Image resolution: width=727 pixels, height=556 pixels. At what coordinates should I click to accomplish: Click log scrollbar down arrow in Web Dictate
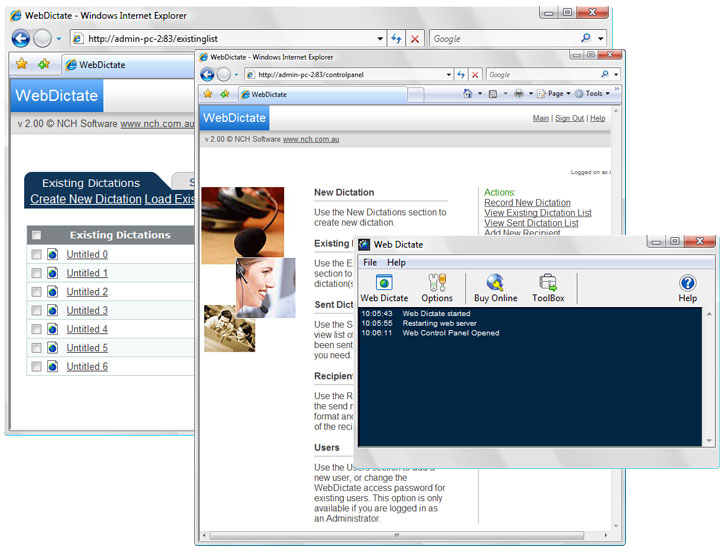(709, 441)
